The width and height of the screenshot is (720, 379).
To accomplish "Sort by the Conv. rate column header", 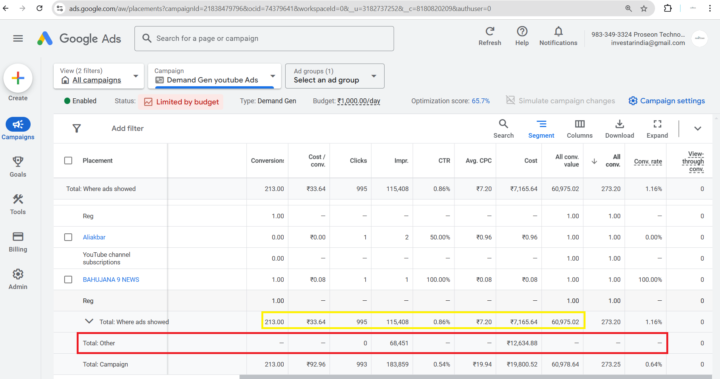I will (648, 161).
